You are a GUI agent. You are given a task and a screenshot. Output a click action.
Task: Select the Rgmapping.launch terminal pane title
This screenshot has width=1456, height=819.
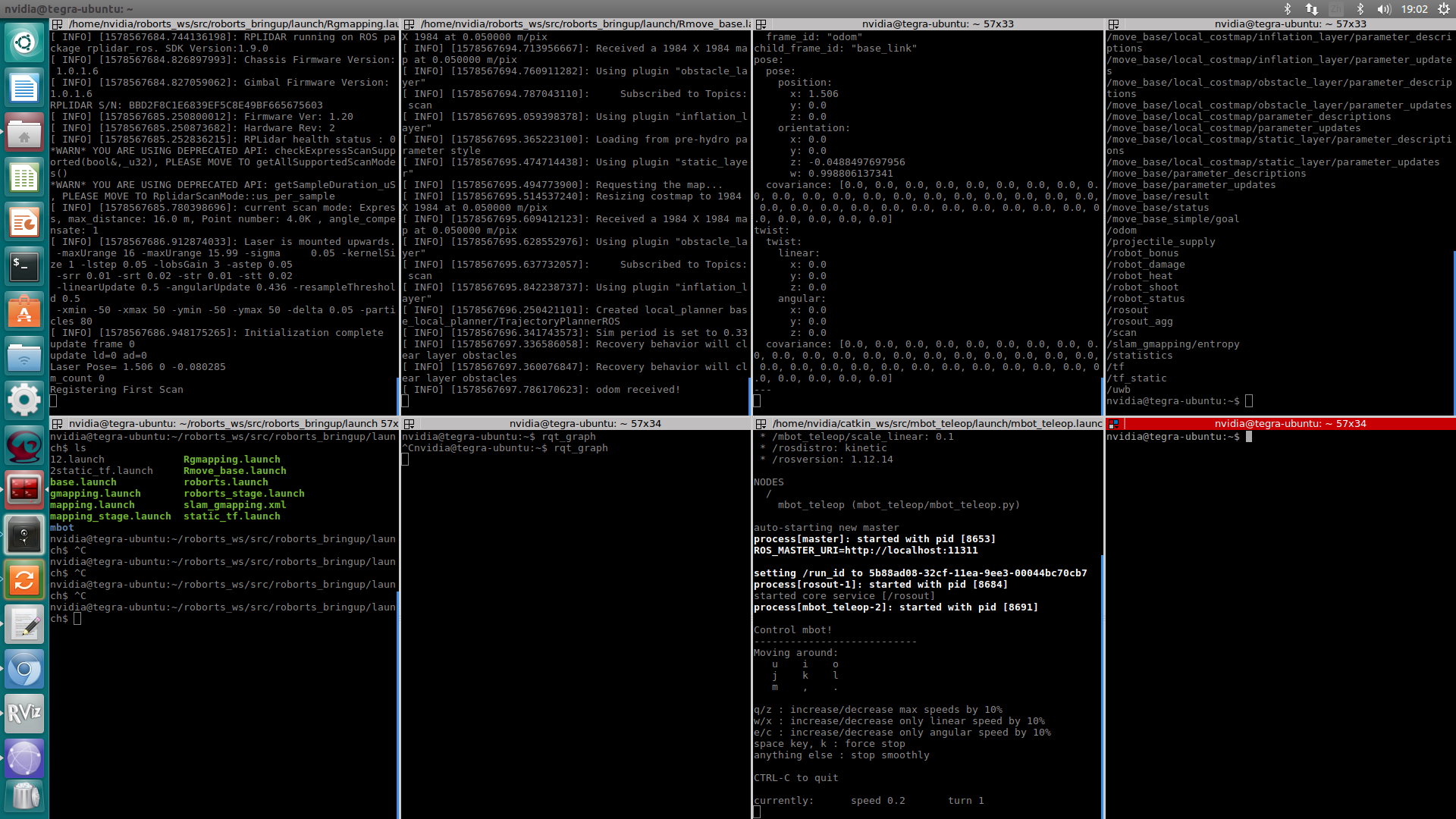(x=227, y=24)
